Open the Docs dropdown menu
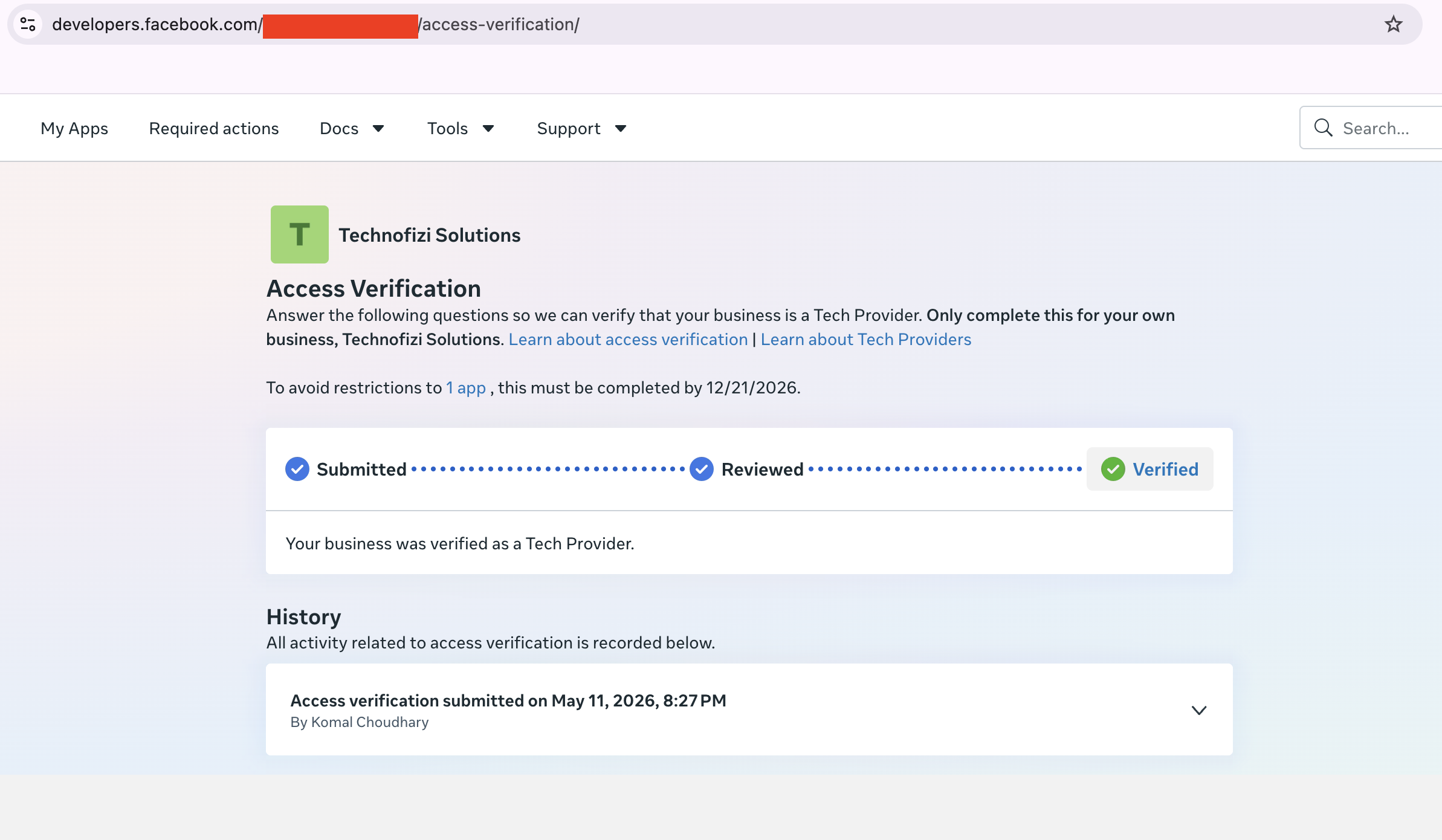 click(352, 128)
